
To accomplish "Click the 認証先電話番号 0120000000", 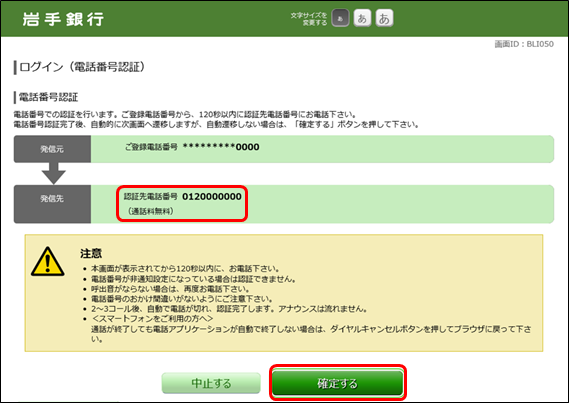I will [x=183, y=197].
